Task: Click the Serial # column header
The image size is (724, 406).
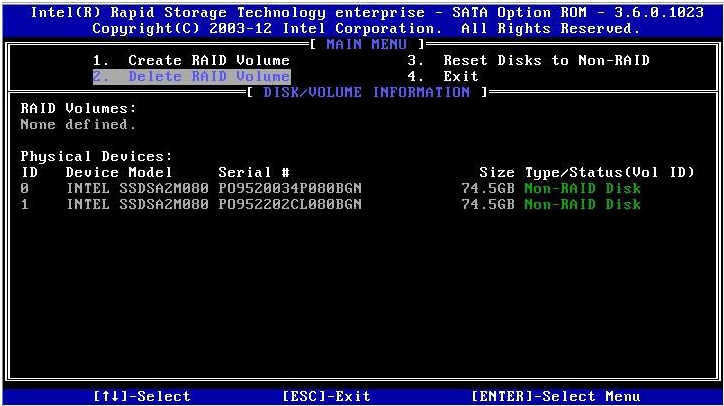Action: [x=254, y=173]
